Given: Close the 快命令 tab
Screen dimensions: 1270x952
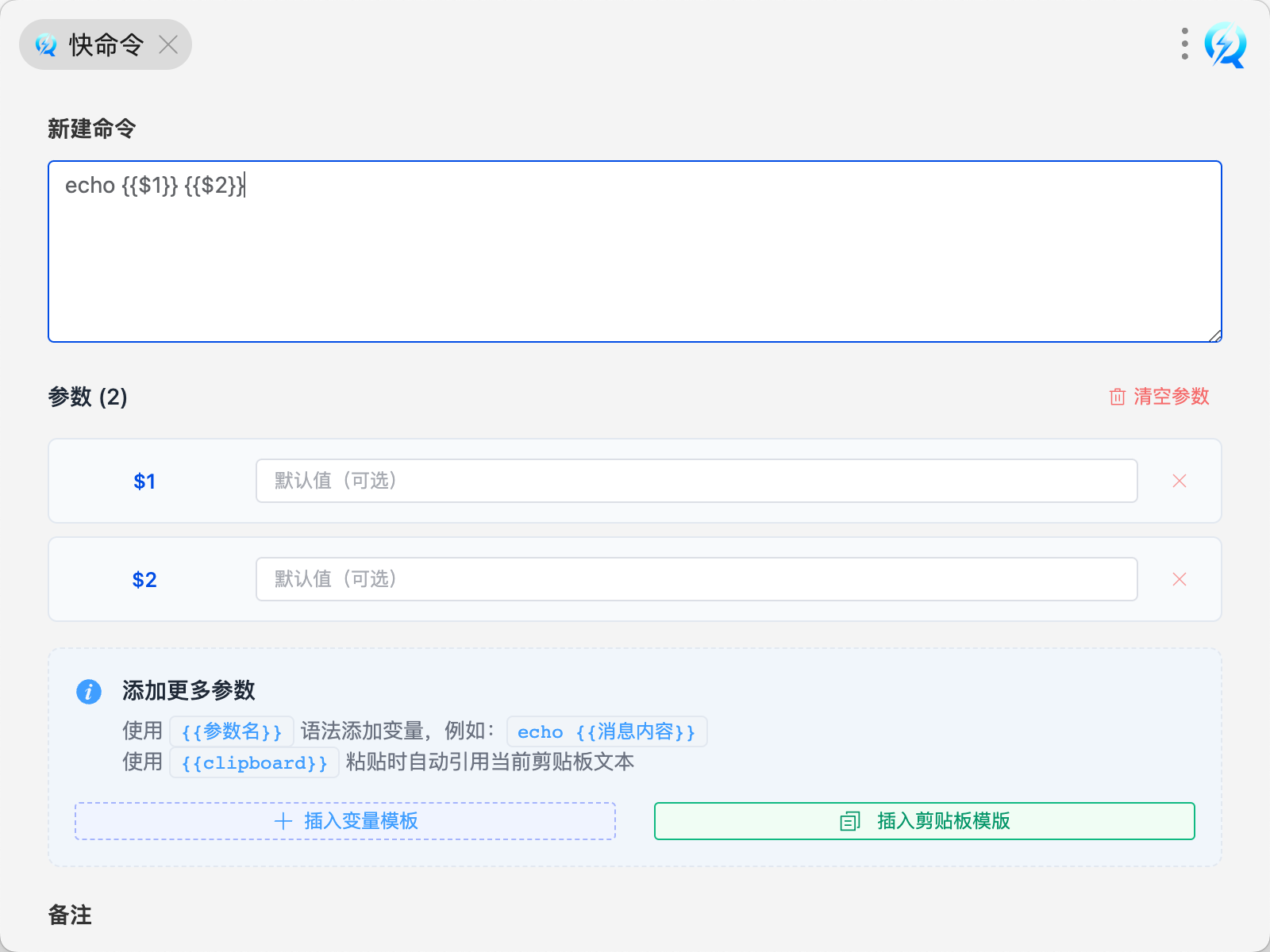Looking at the screenshot, I should click(x=168, y=44).
